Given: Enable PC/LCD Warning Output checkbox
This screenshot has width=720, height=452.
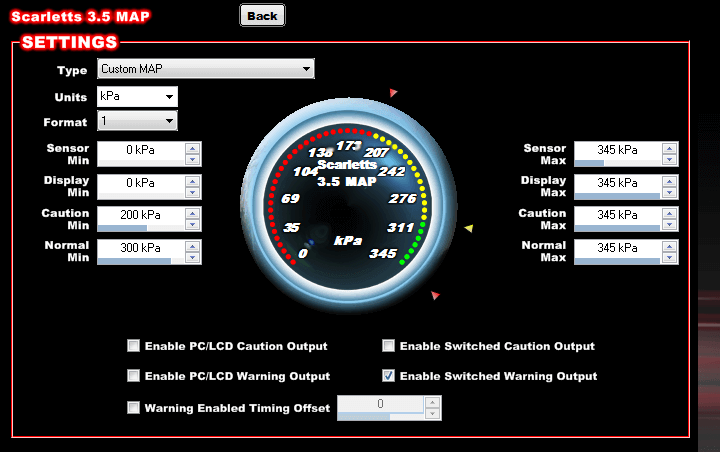Looking at the screenshot, I should point(133,376).
